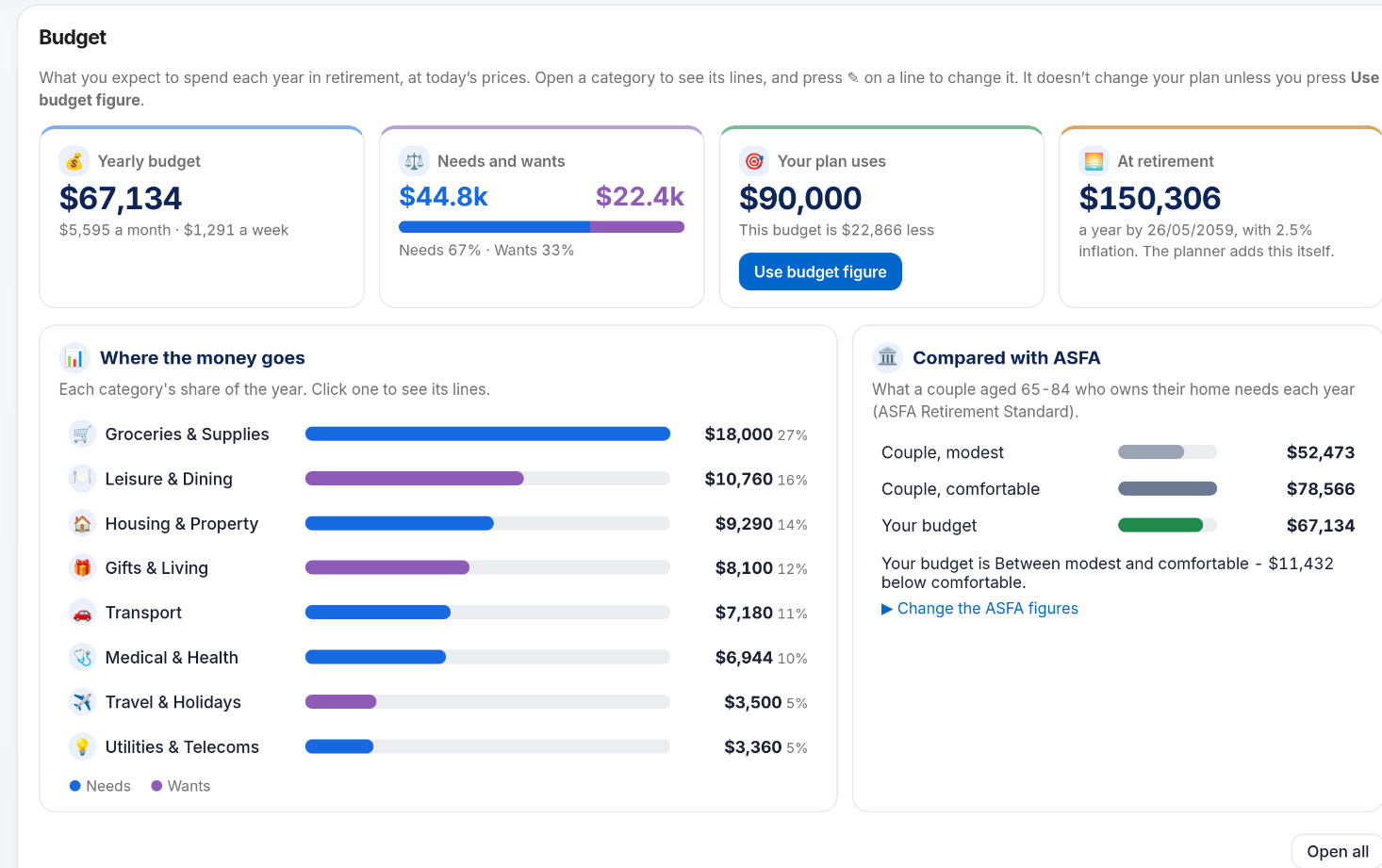This screenshot has height=868, width=1382.
Task: Click the $67,134 yearly budget amount
Action: click(121, 198)
